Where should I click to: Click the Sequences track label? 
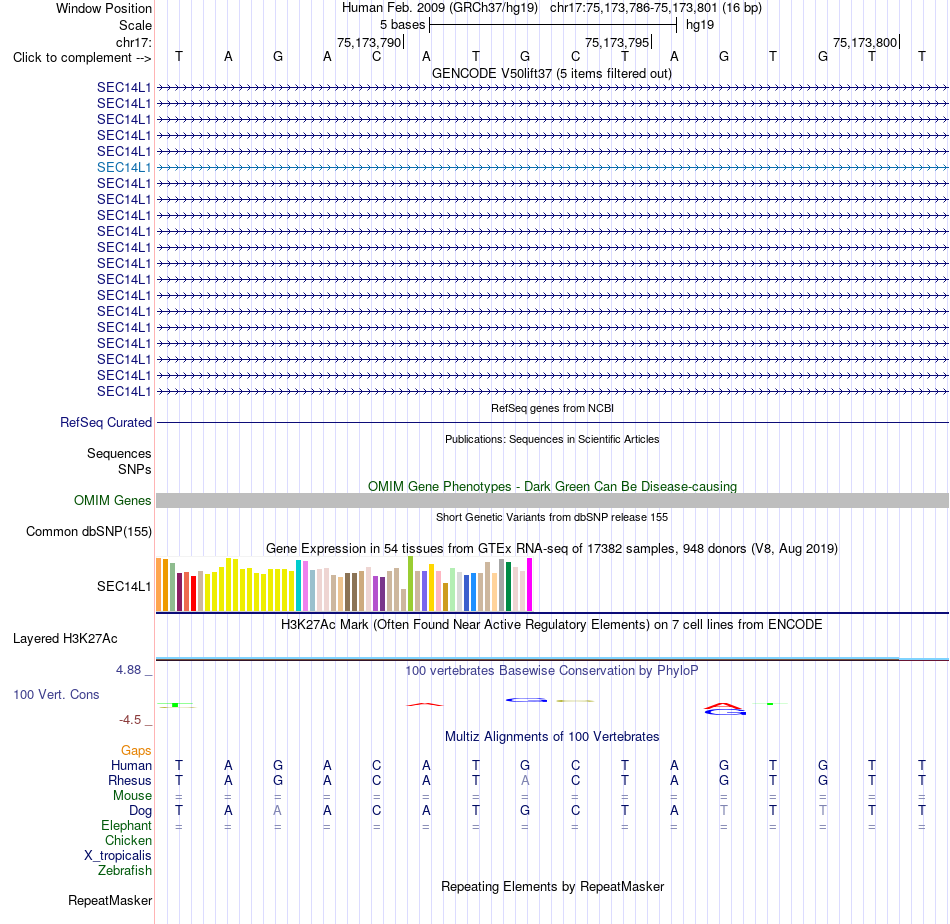point(119,453)
